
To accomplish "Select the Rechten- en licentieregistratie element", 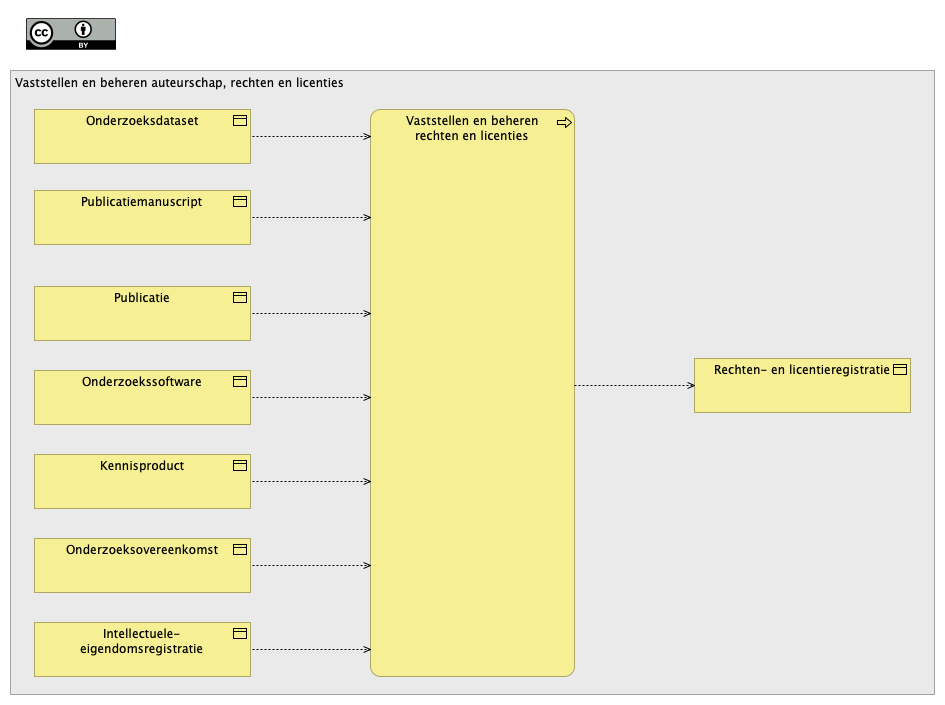I will coord(802,386).
